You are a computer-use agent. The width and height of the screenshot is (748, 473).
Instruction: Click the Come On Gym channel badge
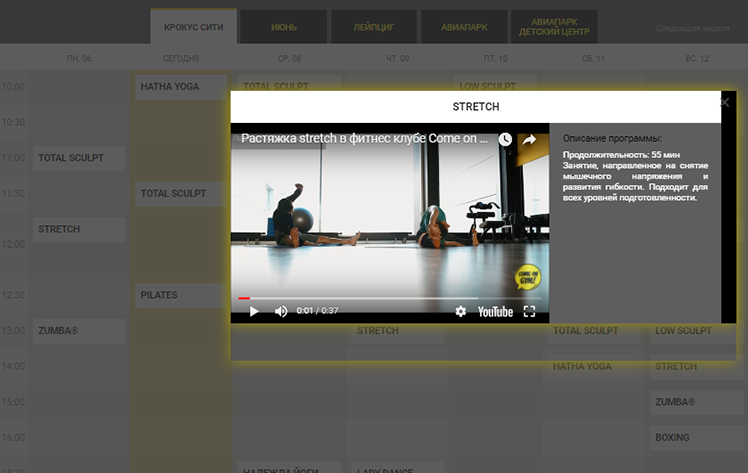tap(528, 277)
